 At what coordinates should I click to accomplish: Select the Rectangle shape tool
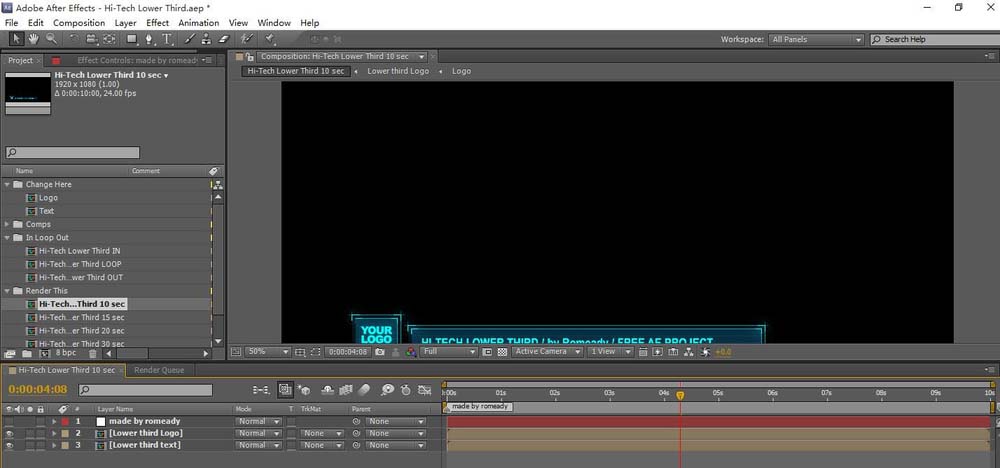131,39
